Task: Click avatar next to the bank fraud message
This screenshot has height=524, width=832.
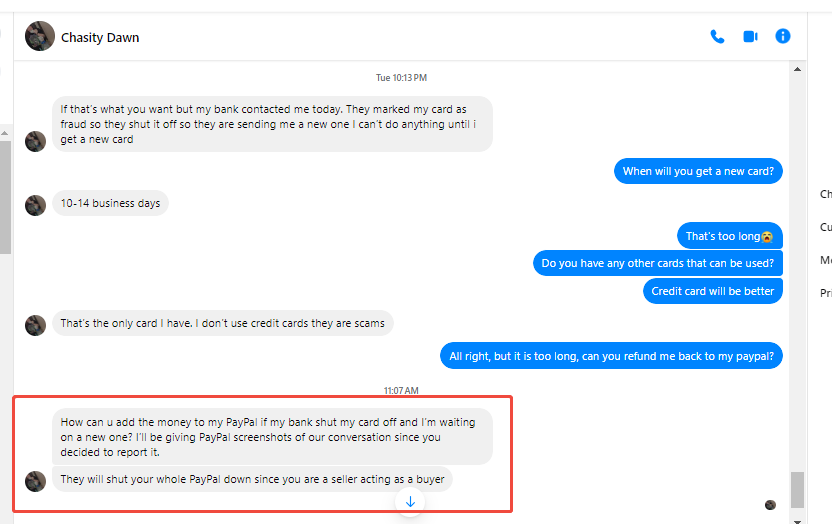Action: [x=36, y=141]
